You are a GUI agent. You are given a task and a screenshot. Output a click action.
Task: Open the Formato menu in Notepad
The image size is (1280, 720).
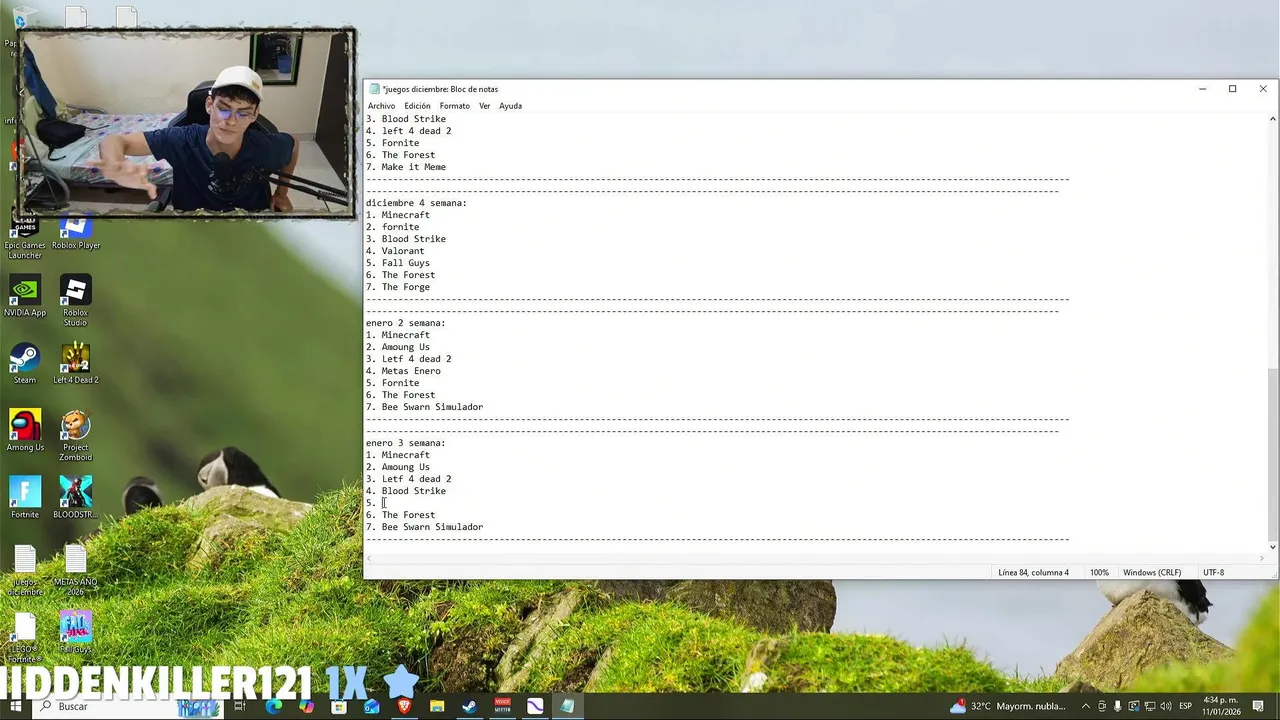click(x=454, y=106)
